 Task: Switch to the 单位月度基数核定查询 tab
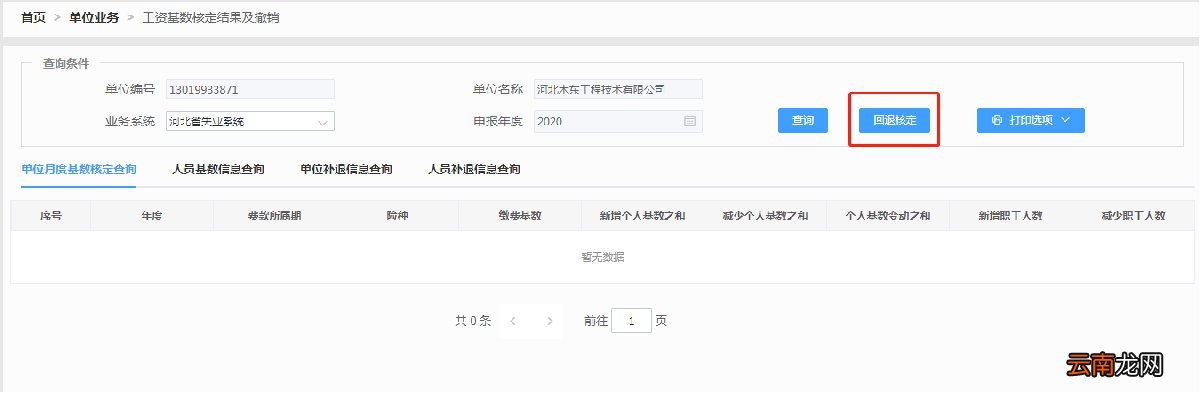79,169
